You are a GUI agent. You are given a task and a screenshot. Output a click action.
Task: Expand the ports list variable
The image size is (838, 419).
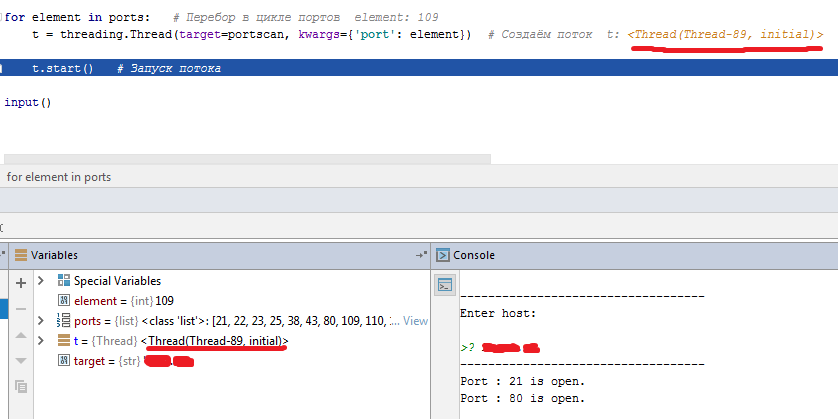(x=41, y=321)
